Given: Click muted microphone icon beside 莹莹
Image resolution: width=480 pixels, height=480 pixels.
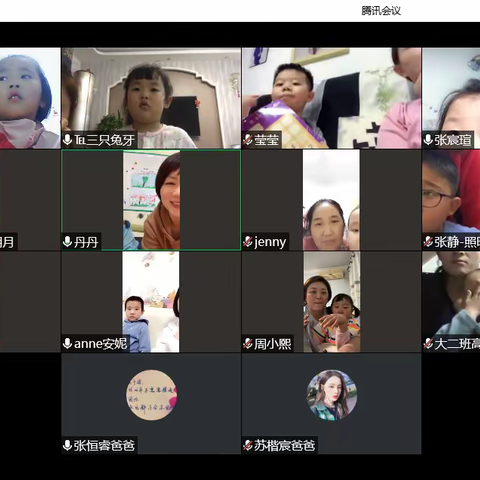Looking at the screenshot, I should pos(247,140).
